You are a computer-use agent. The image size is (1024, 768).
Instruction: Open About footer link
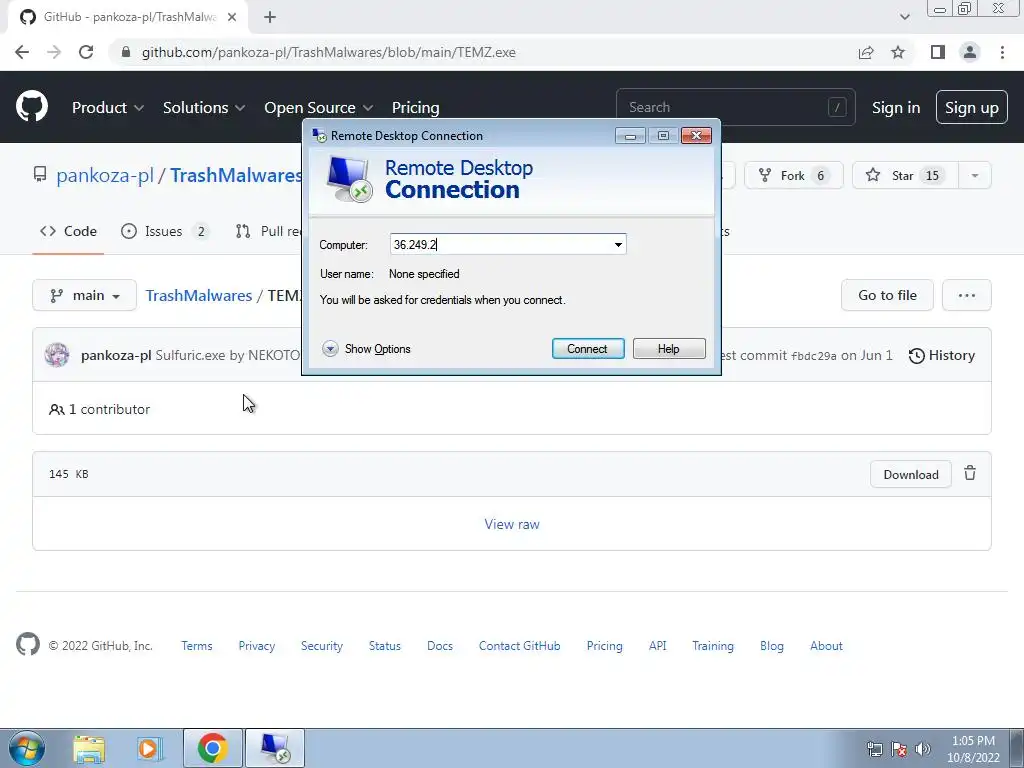(x=826, y=645)
